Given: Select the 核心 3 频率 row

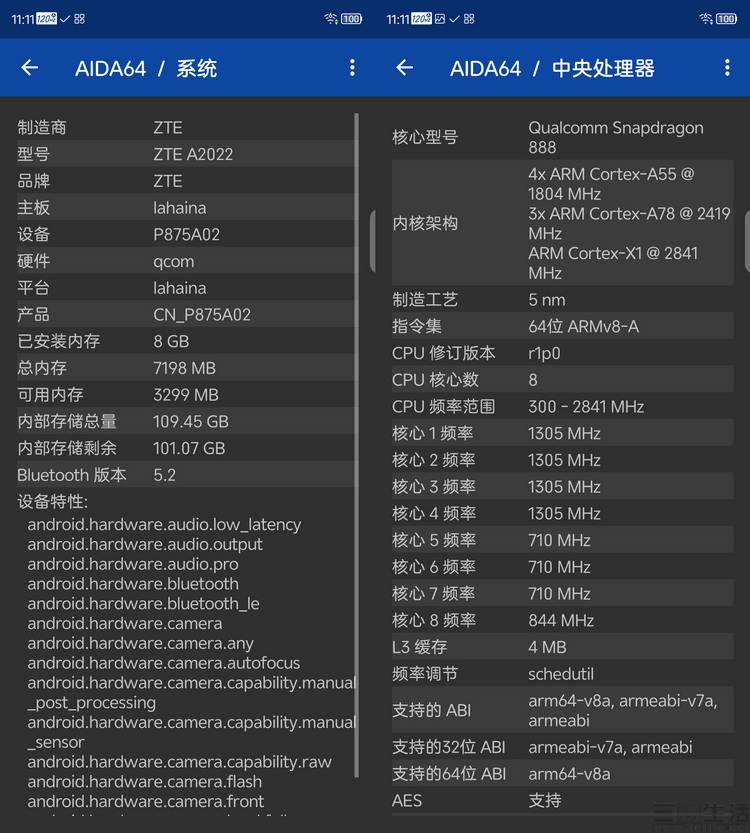Looking at the screenshot, I should (562, 487).
